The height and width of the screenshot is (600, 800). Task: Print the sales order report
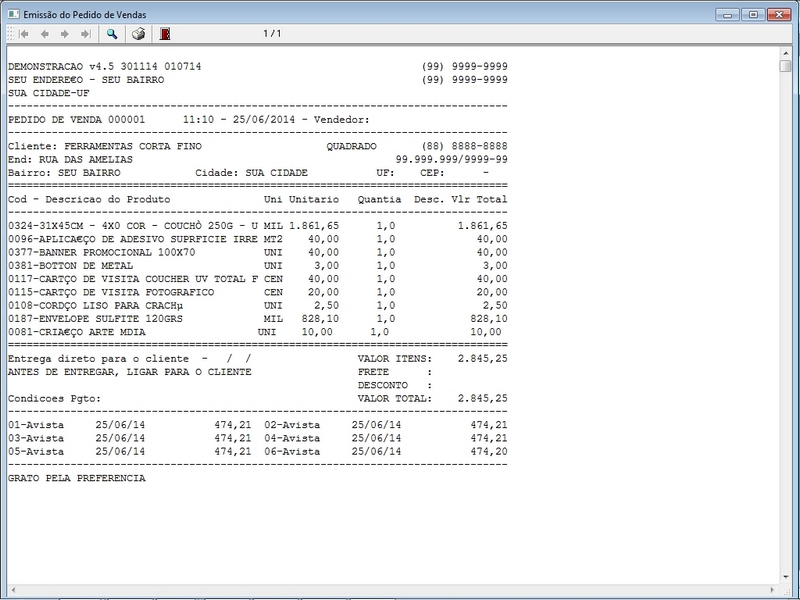(x=138, y=34)
